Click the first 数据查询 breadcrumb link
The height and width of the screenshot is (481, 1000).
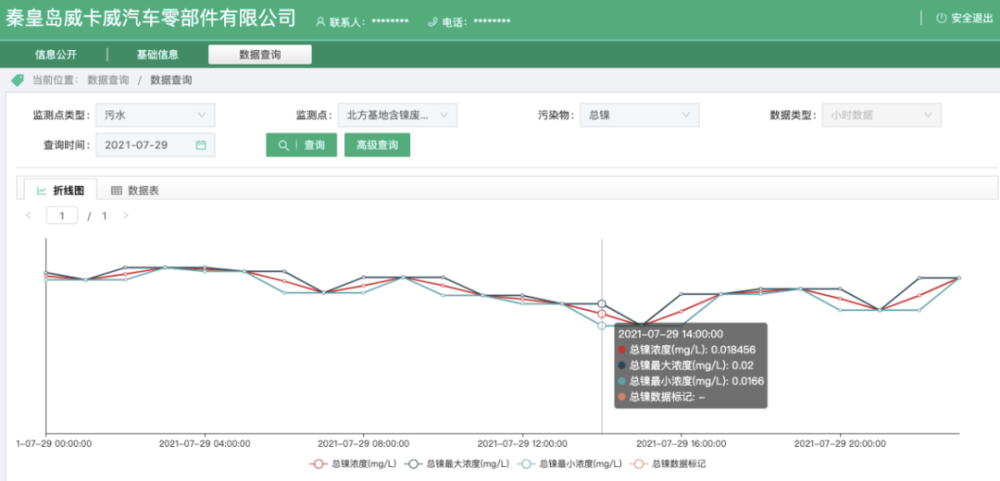coord(108,80)
